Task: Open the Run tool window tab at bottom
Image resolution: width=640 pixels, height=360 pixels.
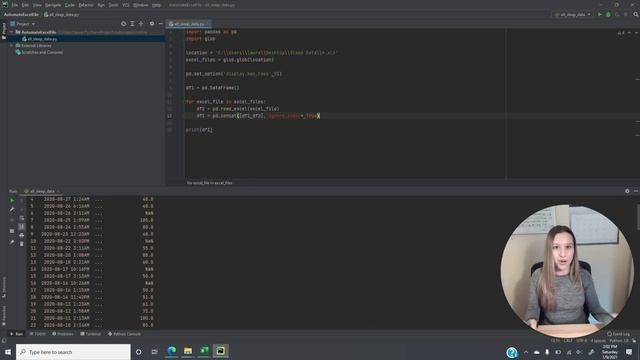Action: (16, 334)
